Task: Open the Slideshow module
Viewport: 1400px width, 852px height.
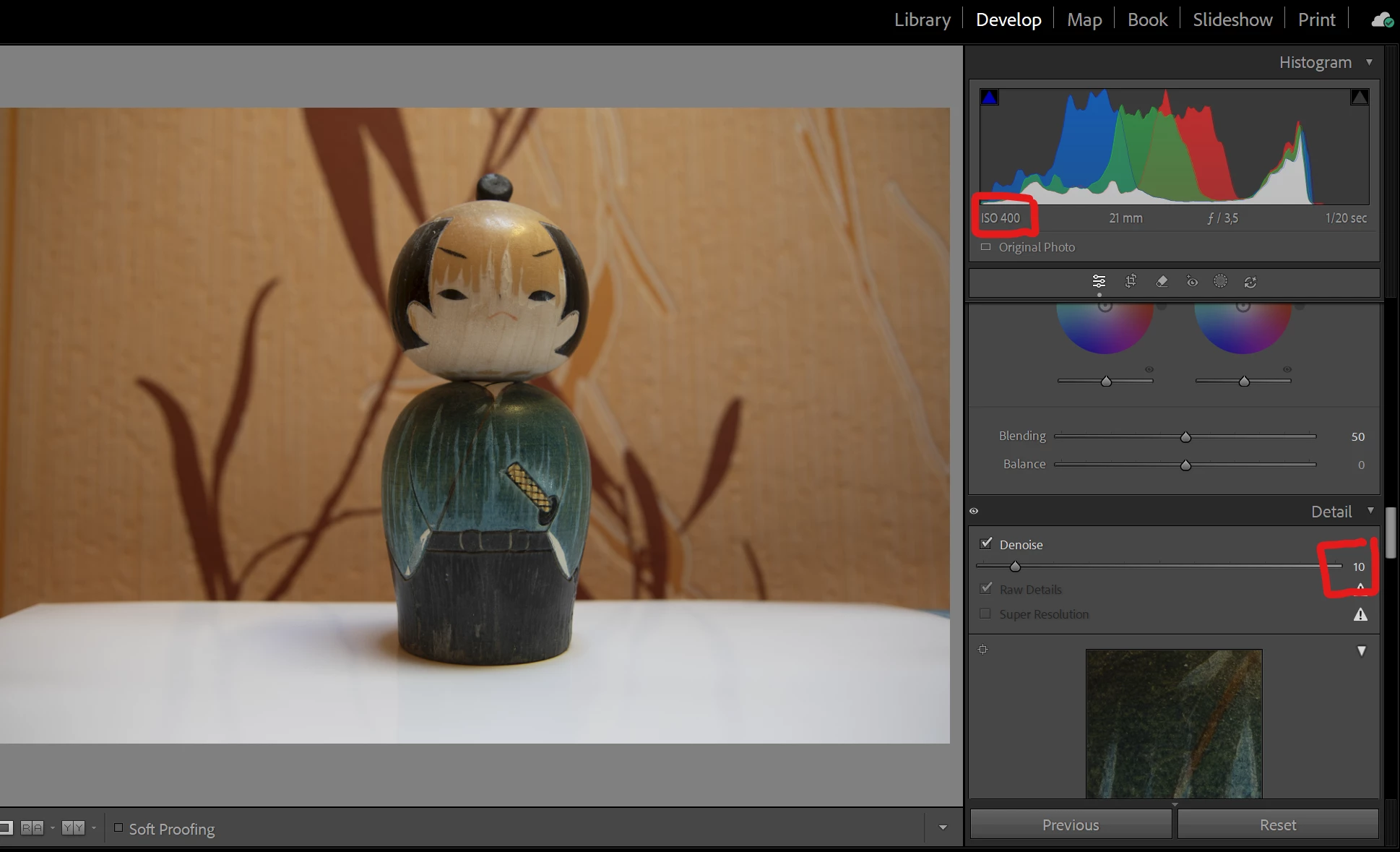Action: coord(1232,20)
